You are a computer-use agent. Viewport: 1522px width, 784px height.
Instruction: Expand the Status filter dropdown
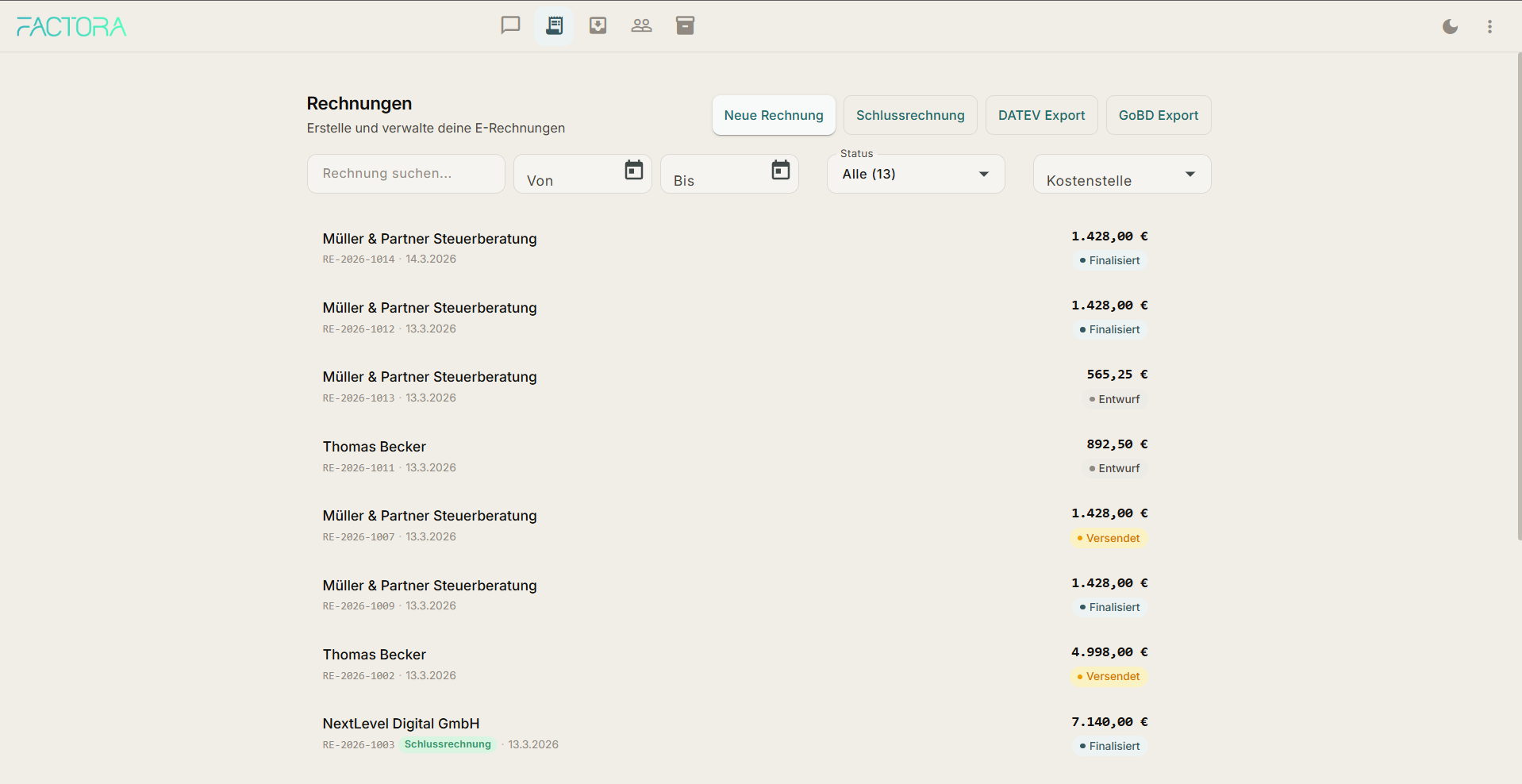pyautogui.click(x=915, y=174)
